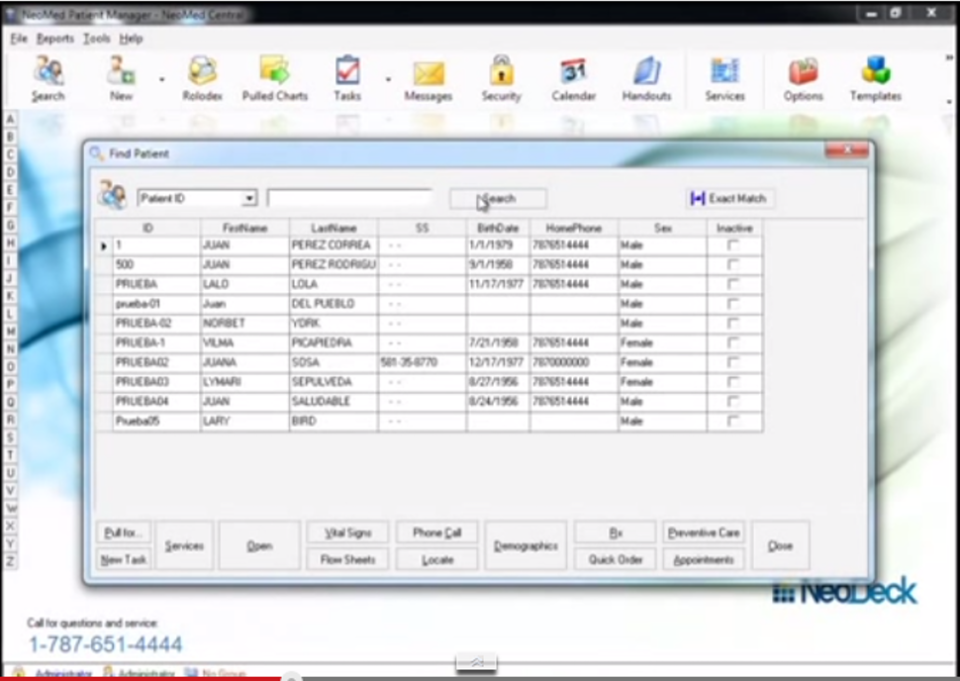Image resolution: width=960 pixels, height=681 pixels.
Task: Open the Reports menu
Action: 55,39
